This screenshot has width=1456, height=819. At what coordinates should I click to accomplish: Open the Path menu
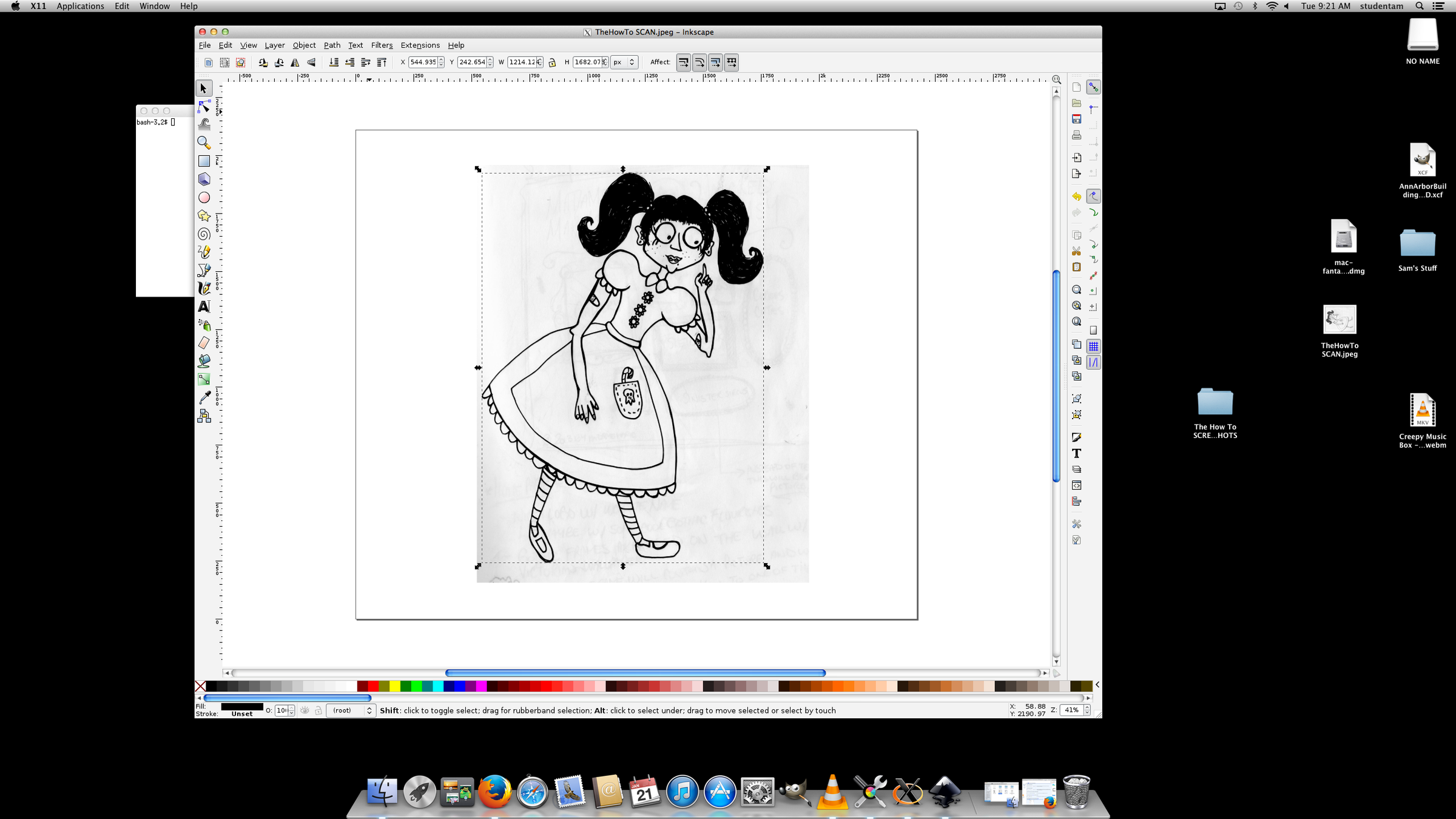coord(332,45)
